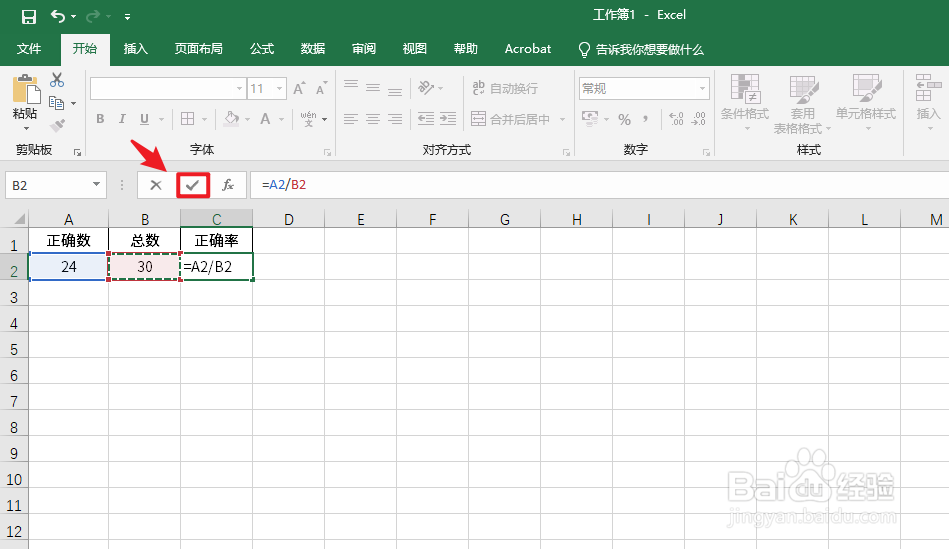Viewport: 949px width, 549px height.
Task: Click the Insert Function fx button
Action: [228, 185]
